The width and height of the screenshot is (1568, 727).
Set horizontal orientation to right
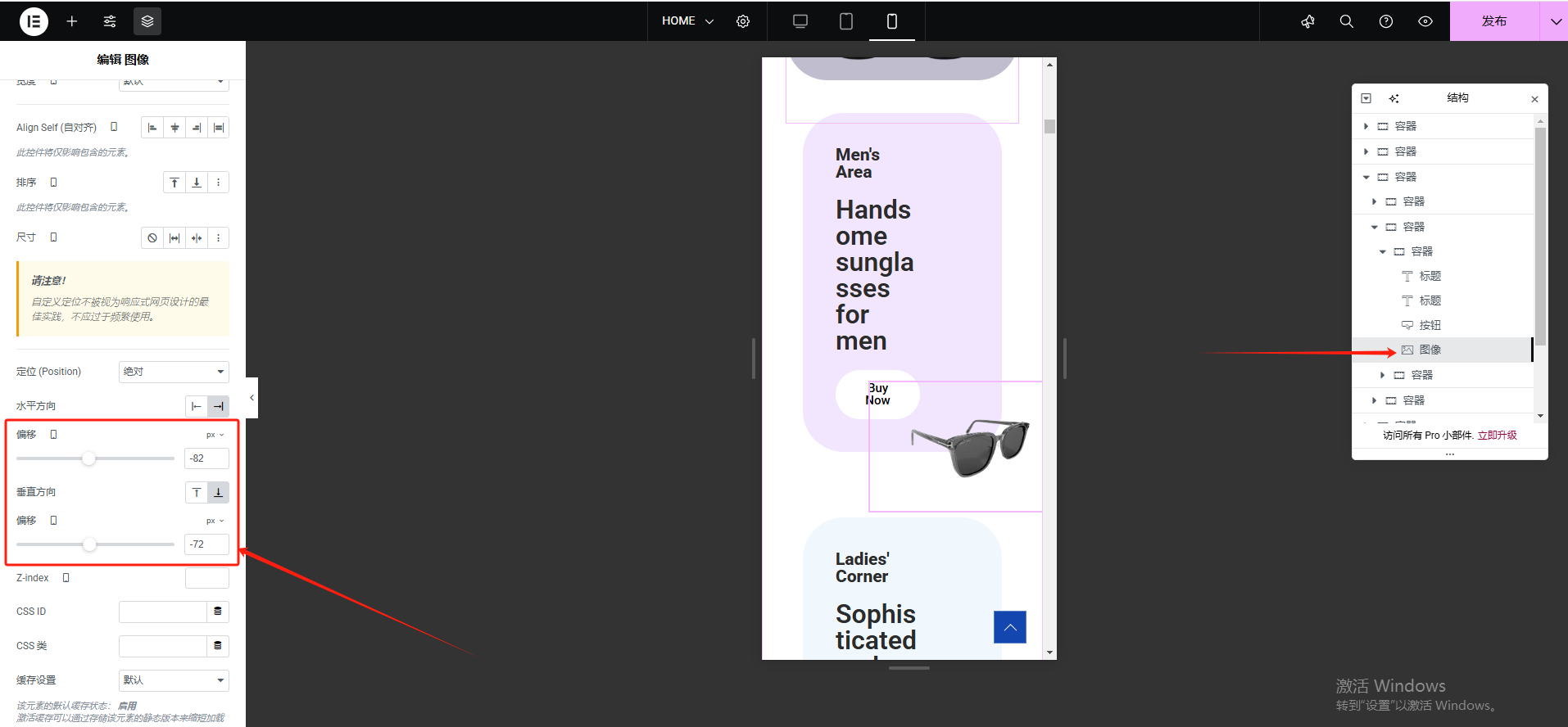click(218, 406)
